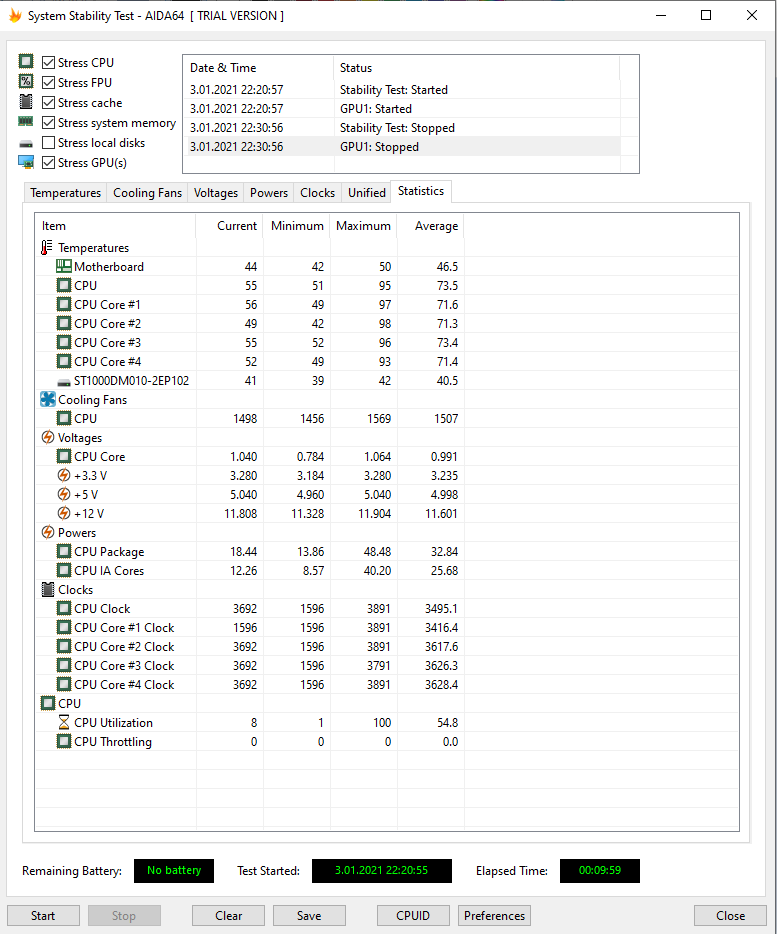Click the AIDA64 flame icon in title bar
The width and height of the screenshot is (777, 934).
click(x=15, y=15)
